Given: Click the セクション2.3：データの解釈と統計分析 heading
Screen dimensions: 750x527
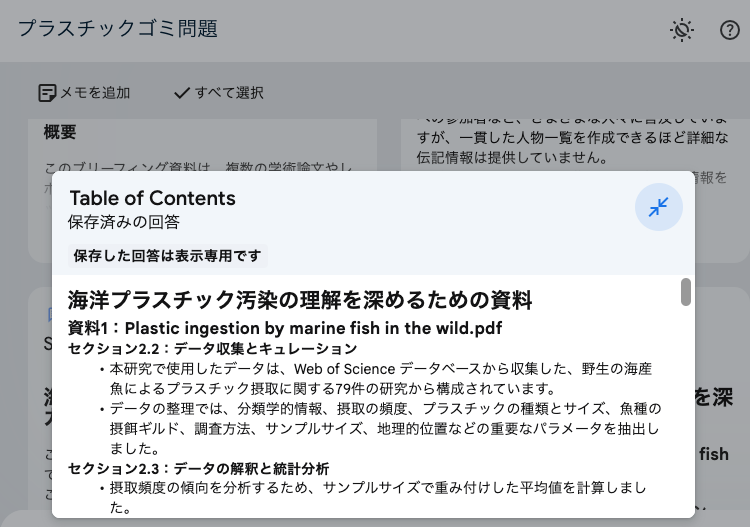Looking at the screenshot, I should point(198,468).
